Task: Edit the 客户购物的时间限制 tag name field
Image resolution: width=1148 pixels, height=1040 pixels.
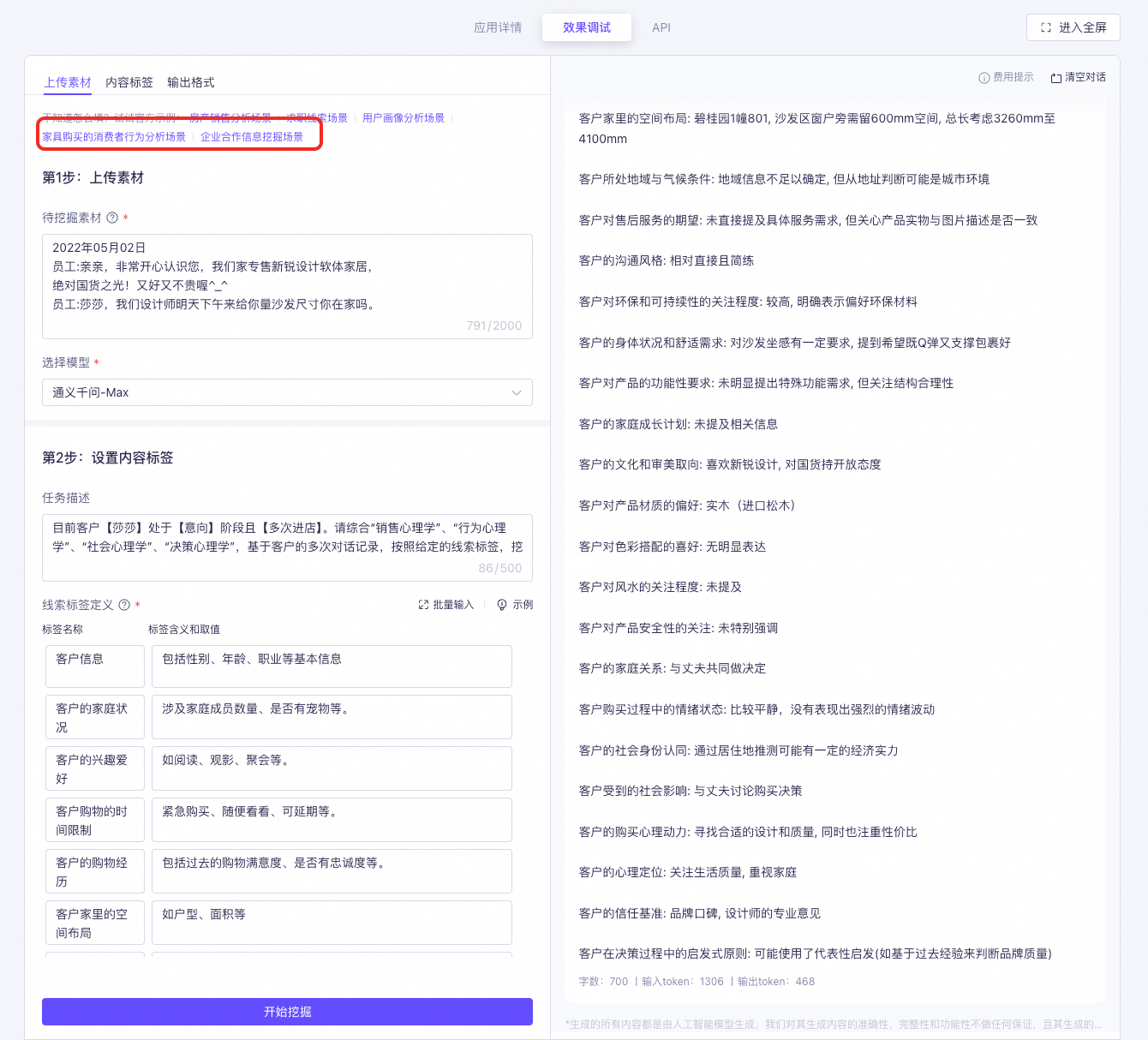Action: tap(95, 820)
